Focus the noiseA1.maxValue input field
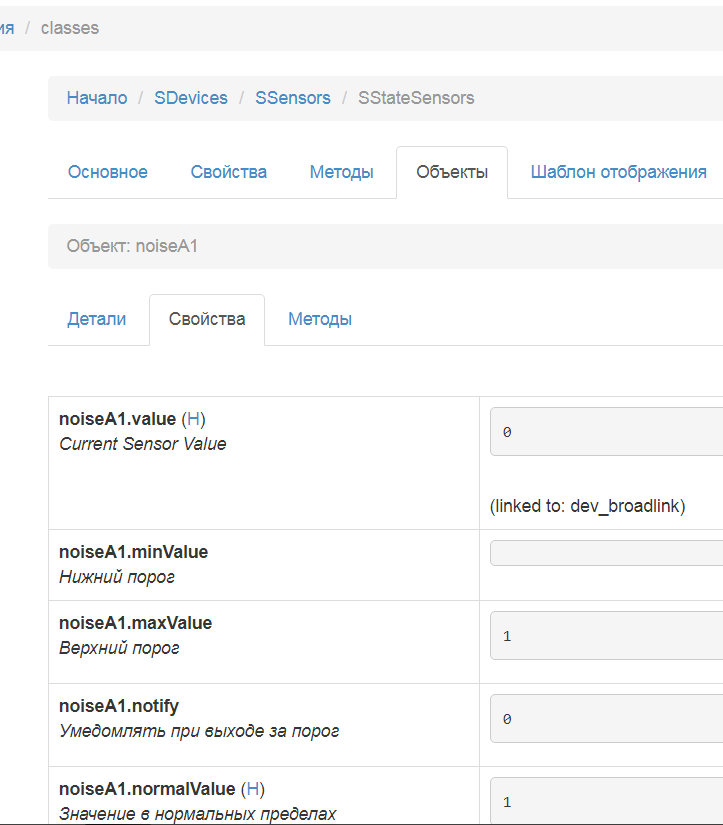This screenshot has width=723, height=825. click(606, 636)
